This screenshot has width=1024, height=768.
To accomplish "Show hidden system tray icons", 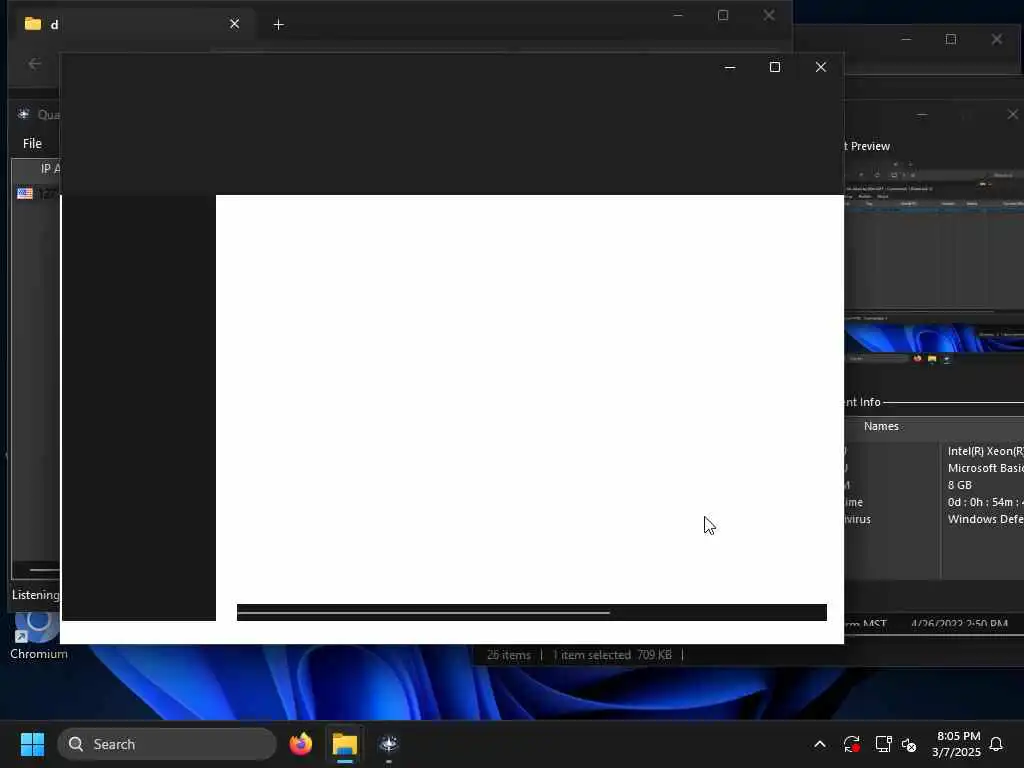I will [820, 744].
